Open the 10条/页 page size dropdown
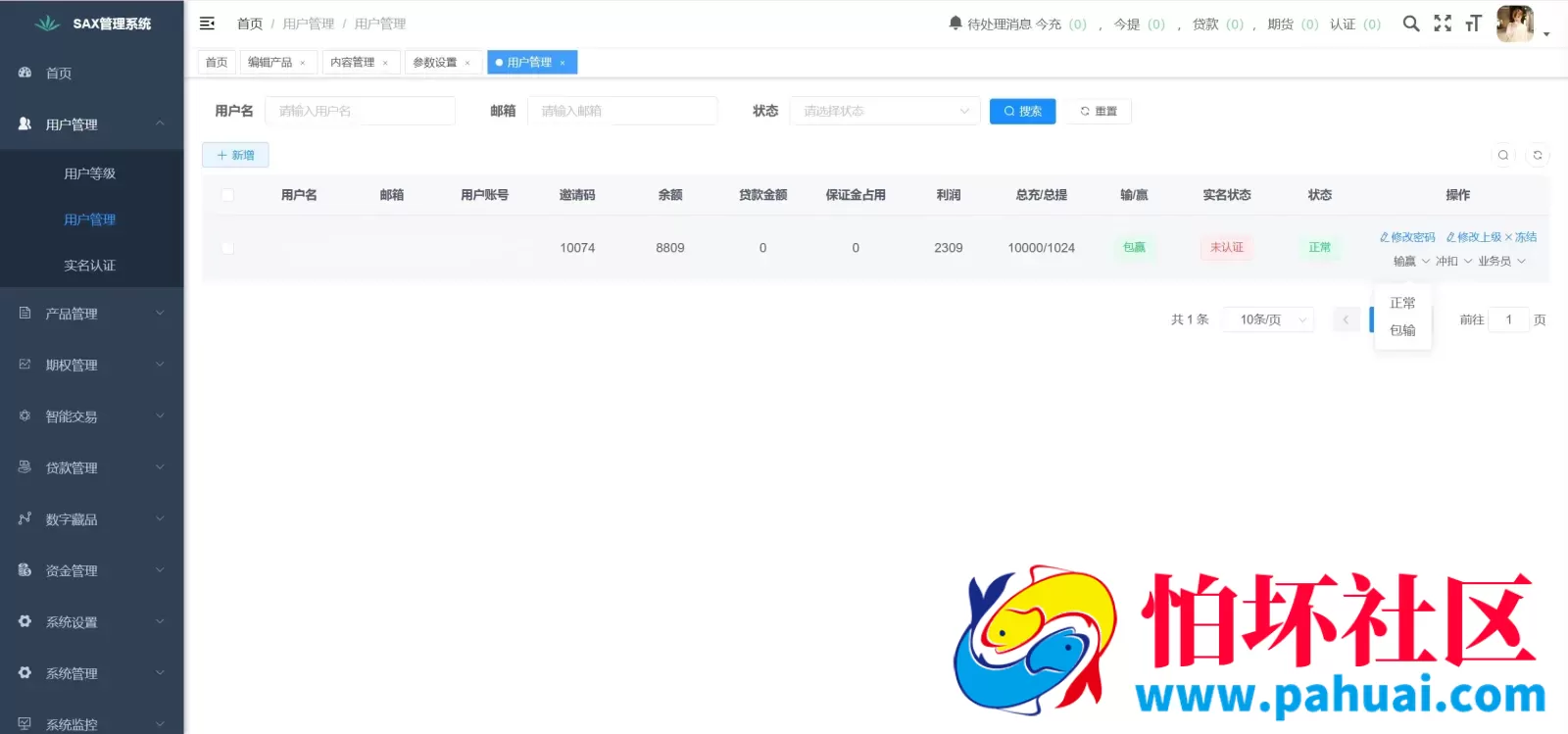This screenshot has height=734, width=1568. tap(1269, 319)
